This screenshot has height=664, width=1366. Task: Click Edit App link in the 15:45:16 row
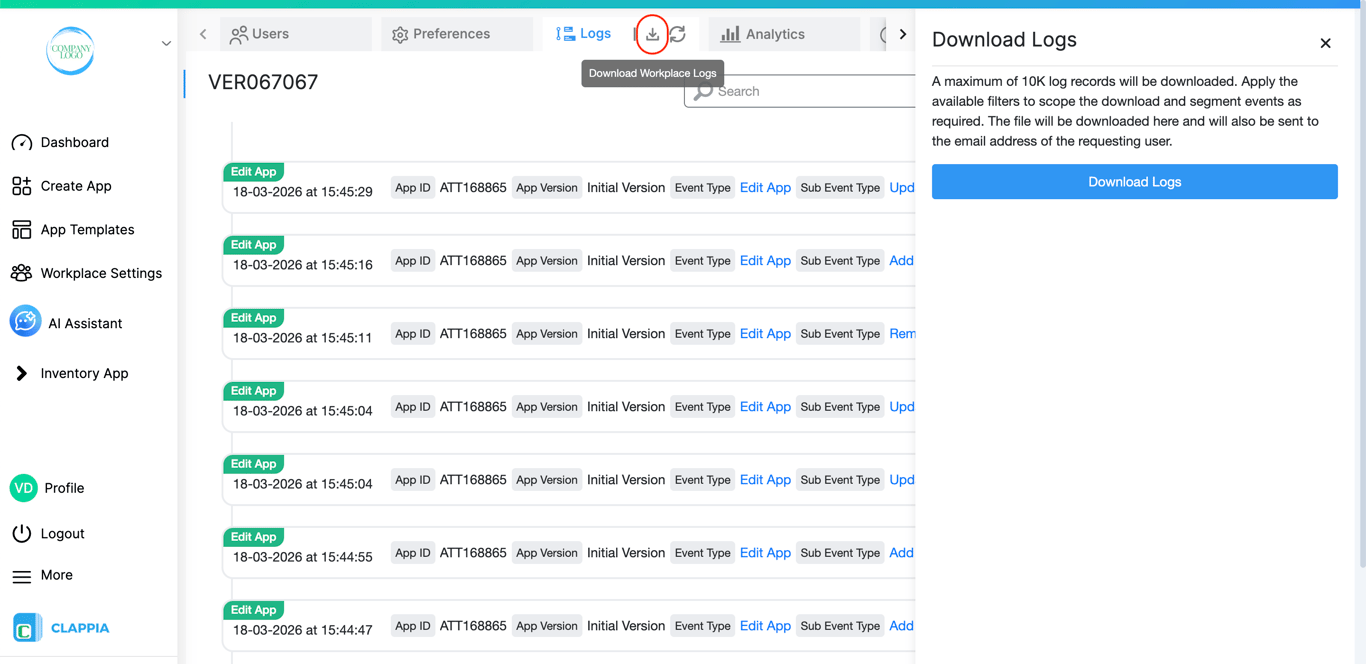[x=765, y=261]
